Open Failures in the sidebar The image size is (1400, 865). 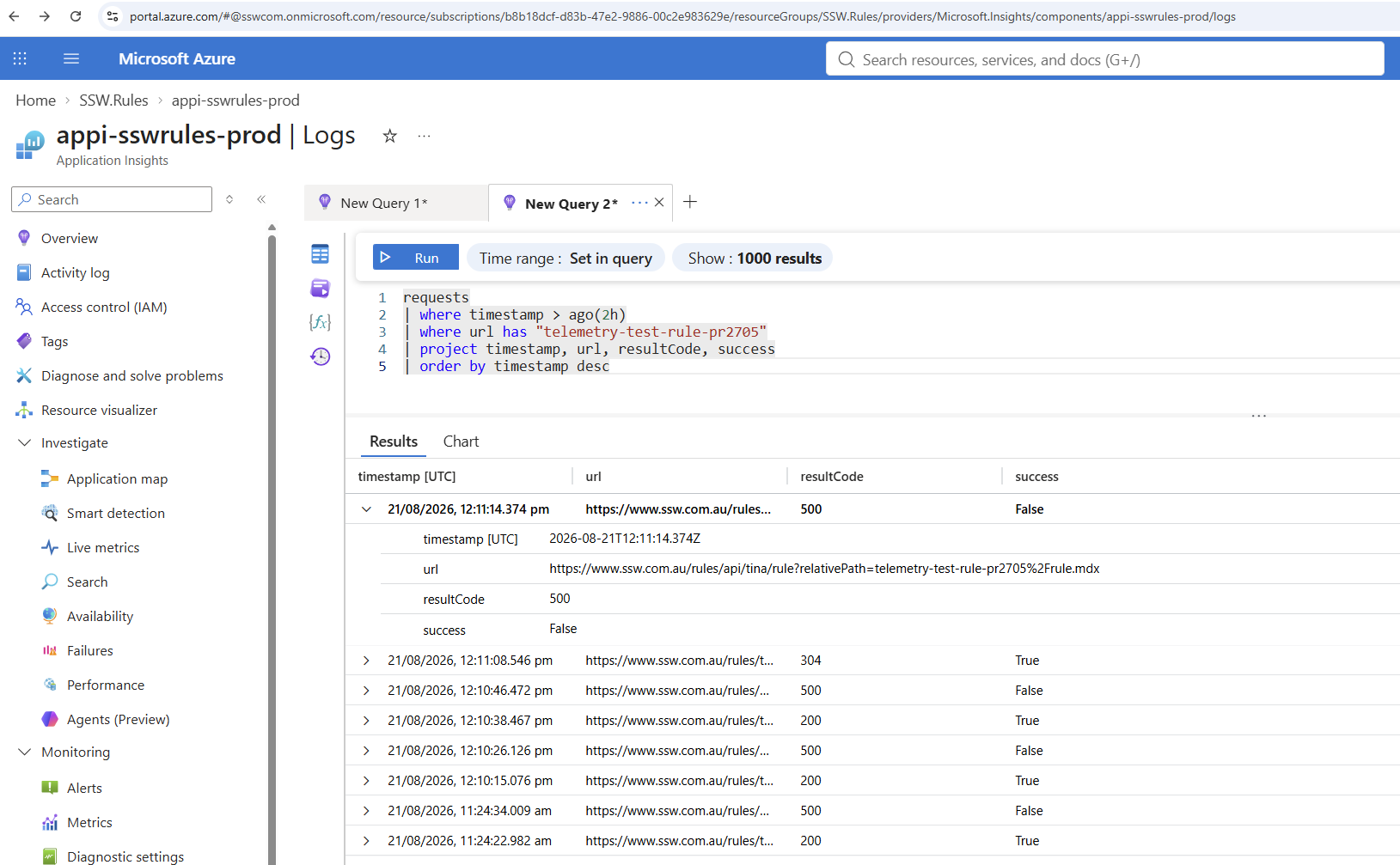tap(89, 650)
